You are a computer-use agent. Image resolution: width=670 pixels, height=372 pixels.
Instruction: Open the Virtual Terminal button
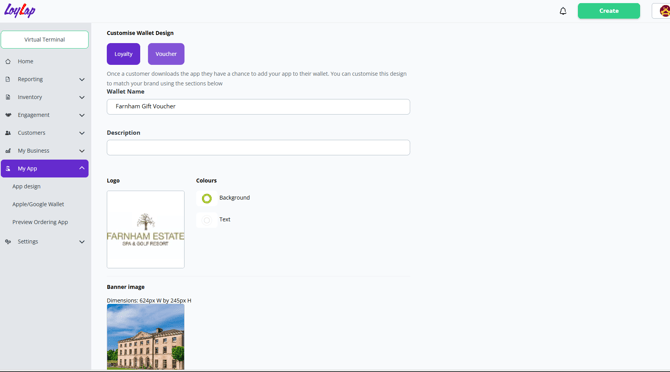point(45,40)
